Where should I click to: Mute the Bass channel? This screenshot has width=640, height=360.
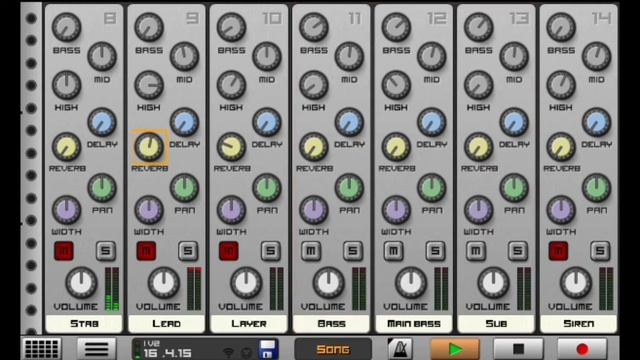pyautogui.click(x=311, y=251)
